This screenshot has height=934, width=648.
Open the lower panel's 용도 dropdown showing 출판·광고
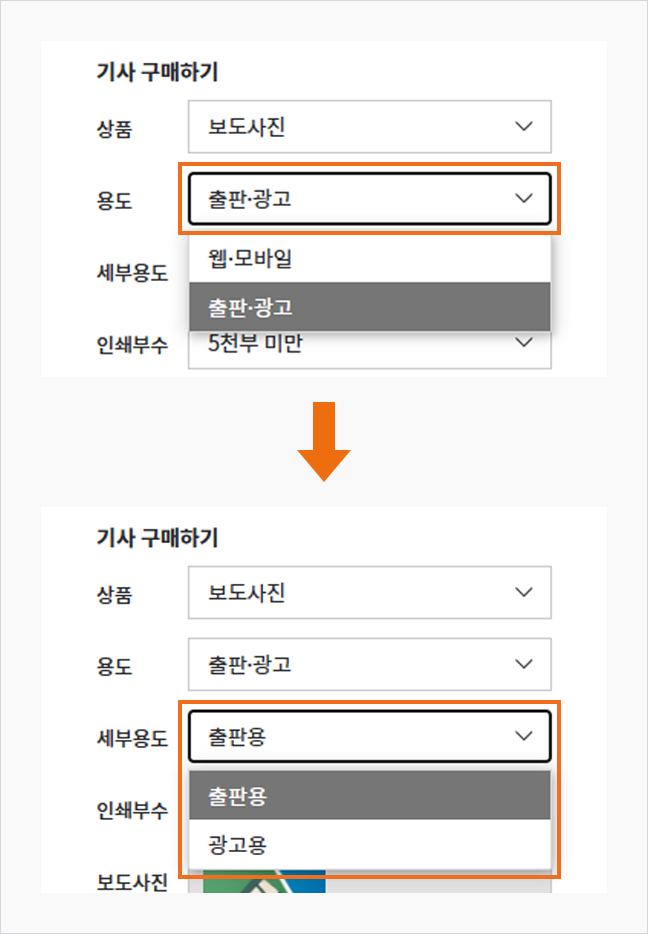tap(370, 664)
